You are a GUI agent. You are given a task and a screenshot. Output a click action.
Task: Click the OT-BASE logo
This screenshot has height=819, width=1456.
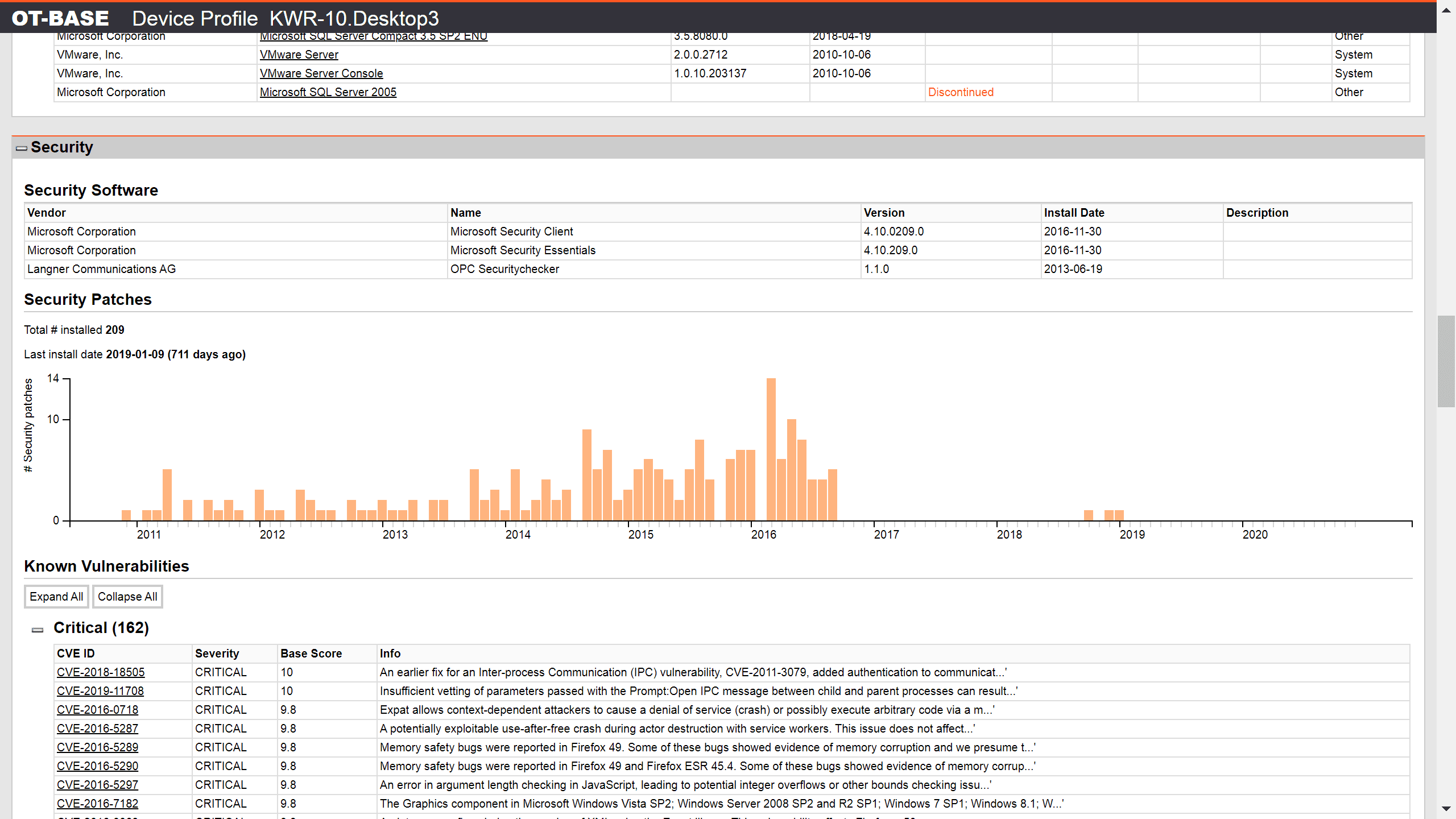(x=60, y=18)
